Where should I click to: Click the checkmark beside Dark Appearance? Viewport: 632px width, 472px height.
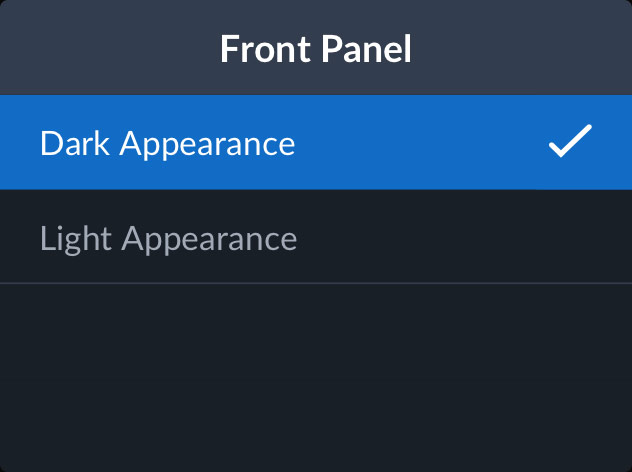pos(570,143)
